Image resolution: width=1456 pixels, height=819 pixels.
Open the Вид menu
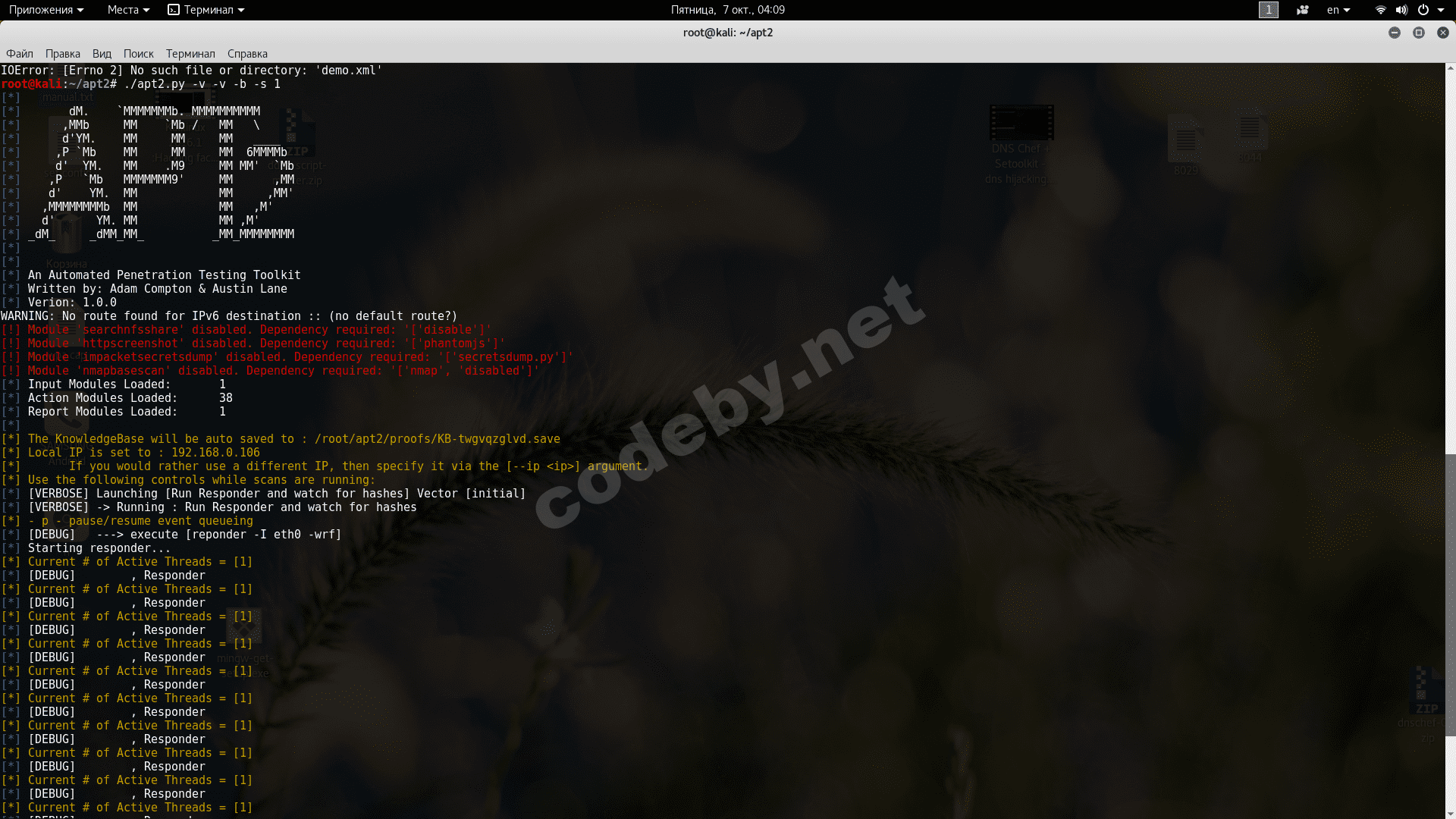click(102, 54)
